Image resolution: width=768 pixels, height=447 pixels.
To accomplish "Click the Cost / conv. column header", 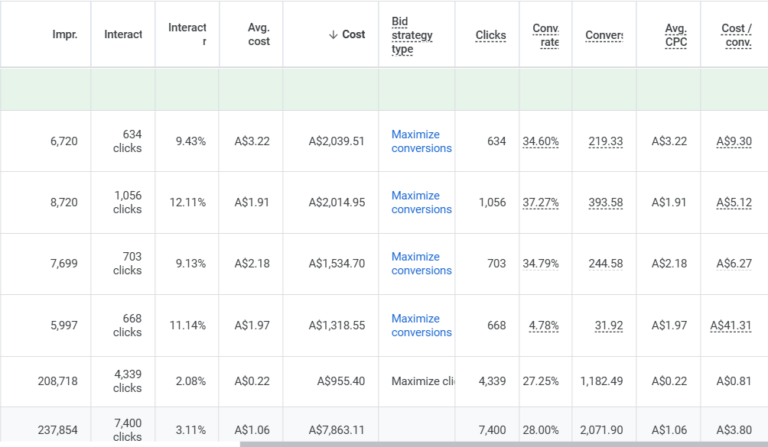I will pyautogui.click(x=736, y=35).
